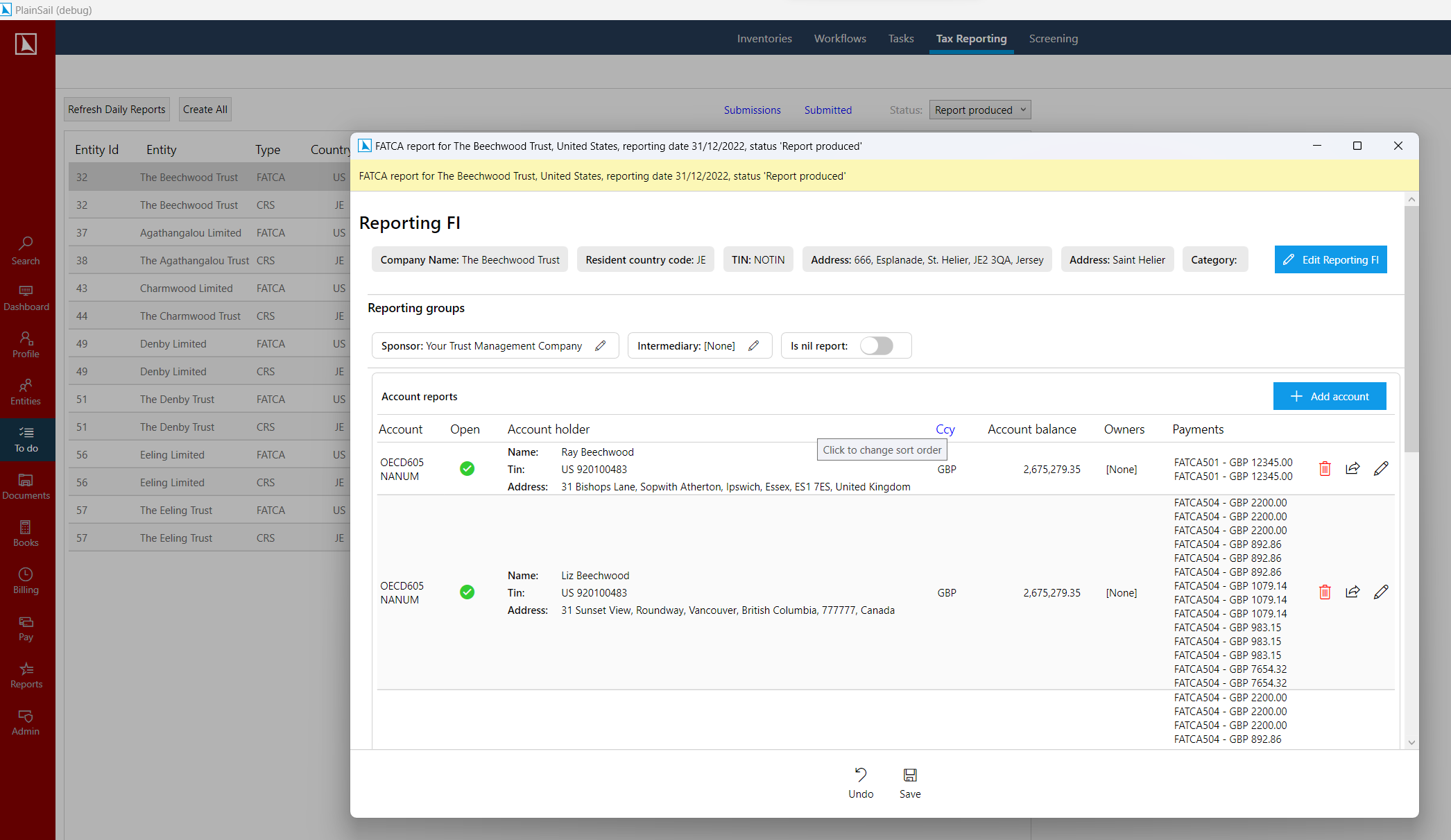
Task: Edit the Sponsor pencil icon
Action: (x=601, y=345)
